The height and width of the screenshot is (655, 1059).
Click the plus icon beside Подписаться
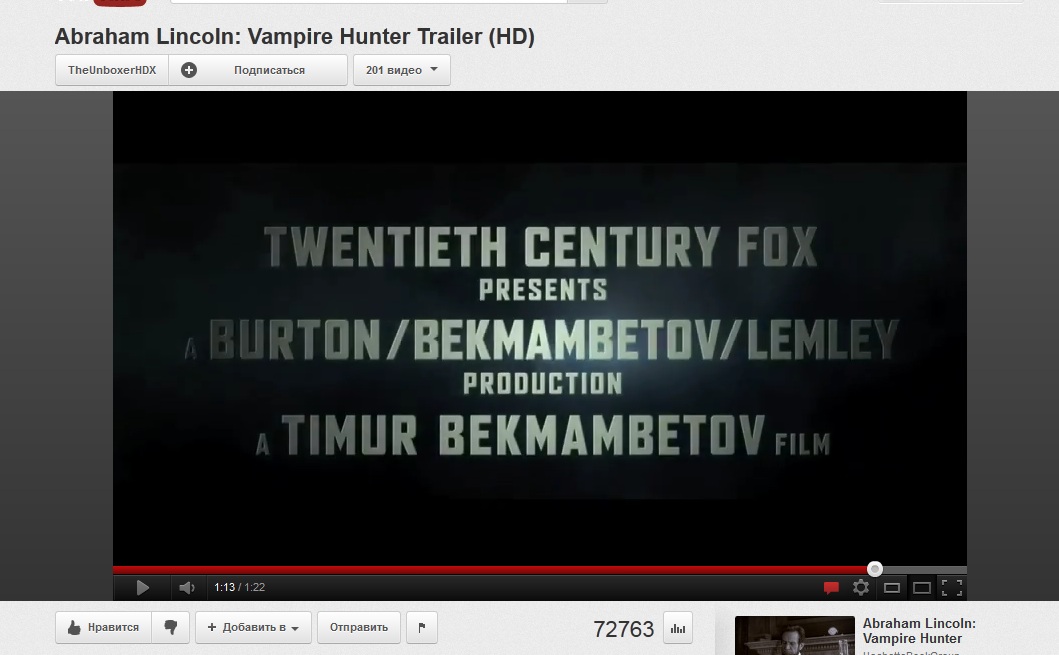[189, 70]
